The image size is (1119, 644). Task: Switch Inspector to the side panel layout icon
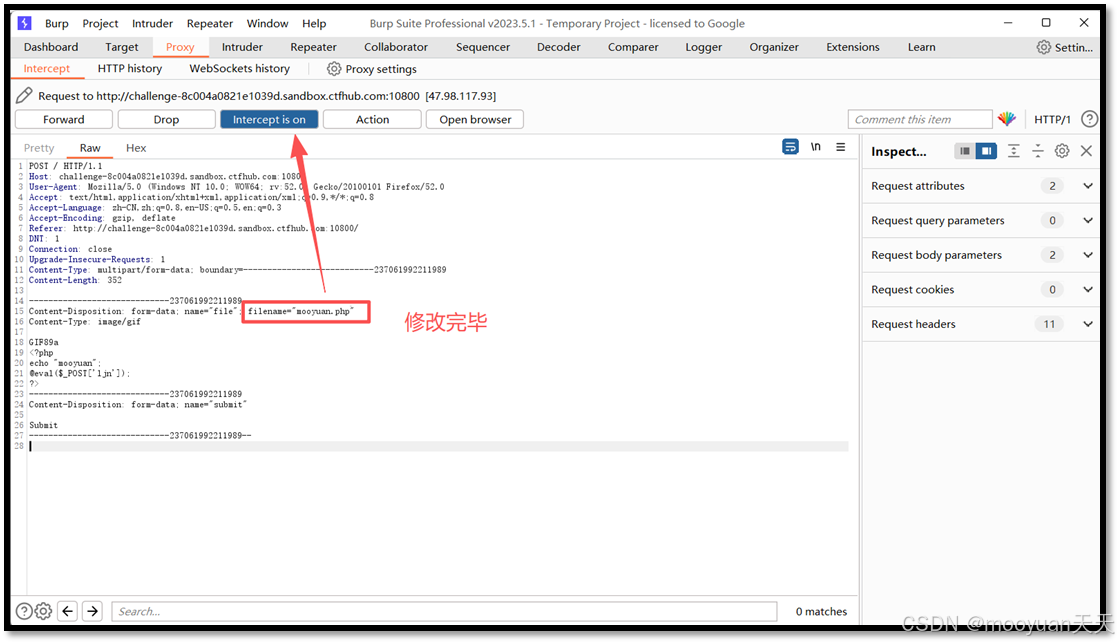coord(986,151)
